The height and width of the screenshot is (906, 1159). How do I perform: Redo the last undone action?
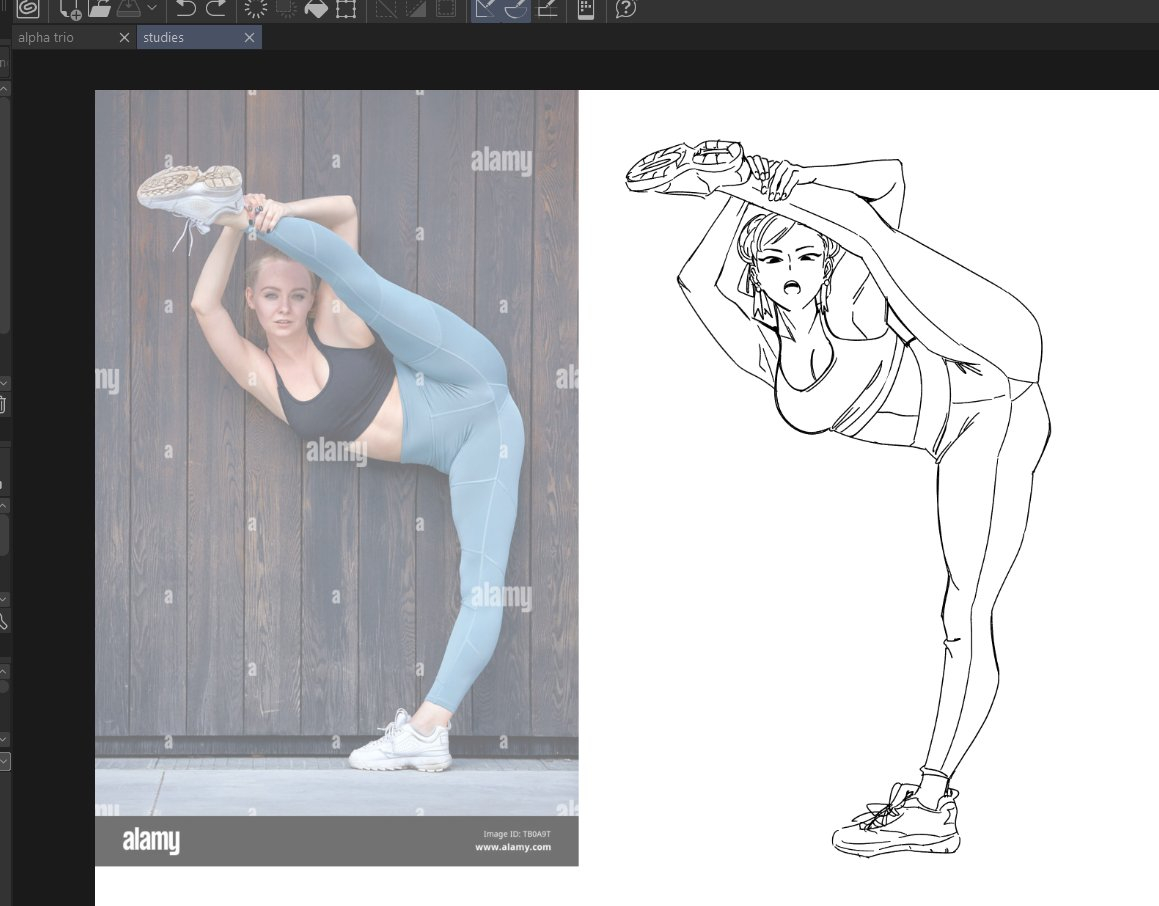[x=215, y=9]
